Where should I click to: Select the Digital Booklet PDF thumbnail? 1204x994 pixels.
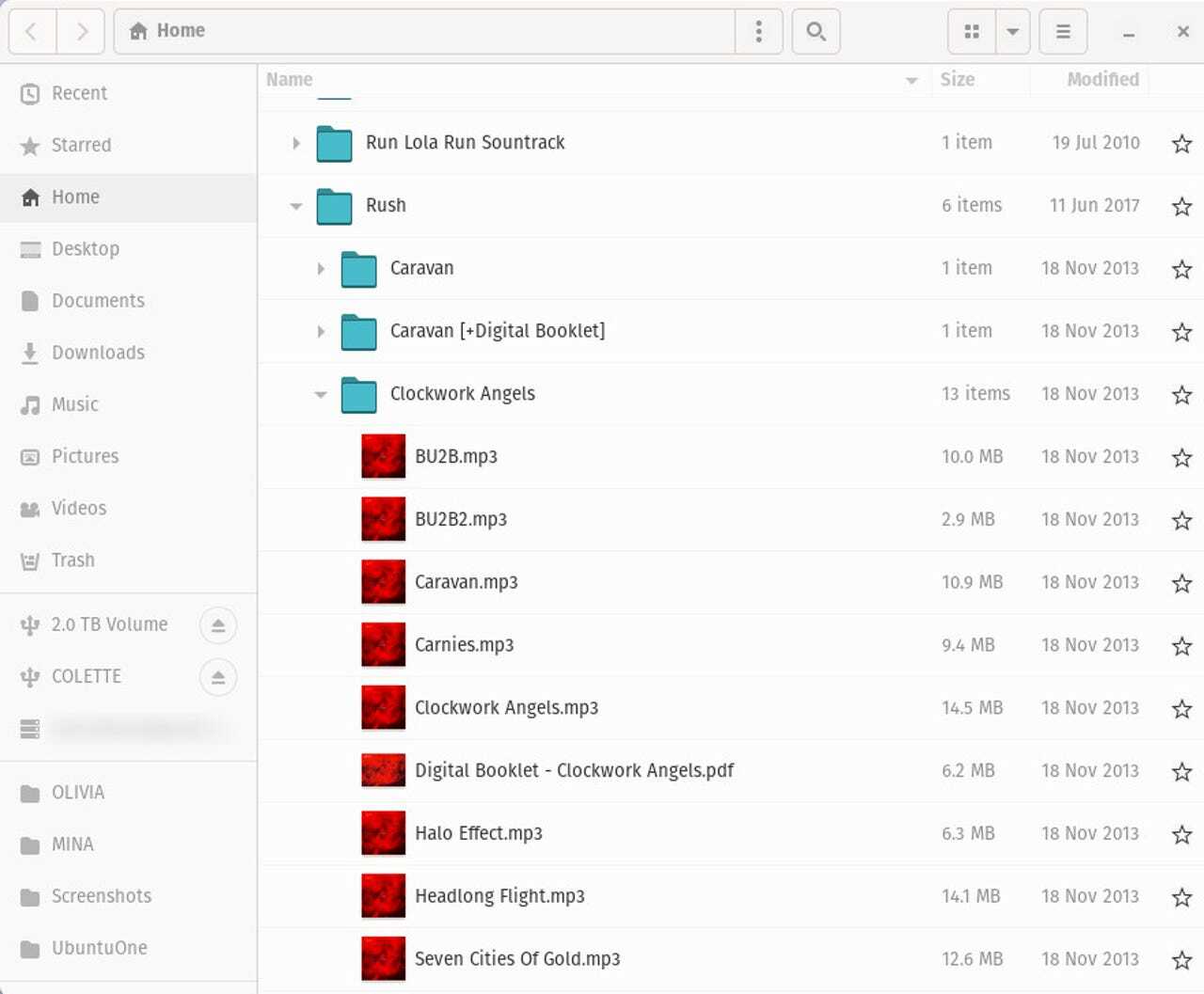384,771
